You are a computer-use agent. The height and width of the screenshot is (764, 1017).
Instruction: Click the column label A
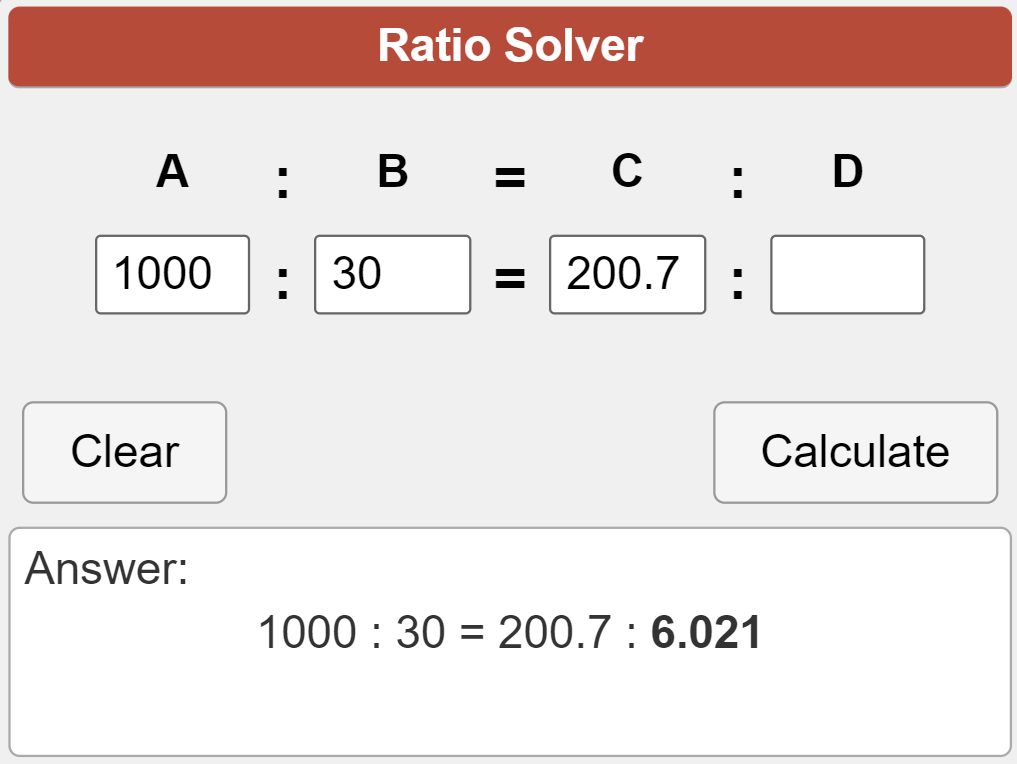[172, 172]
